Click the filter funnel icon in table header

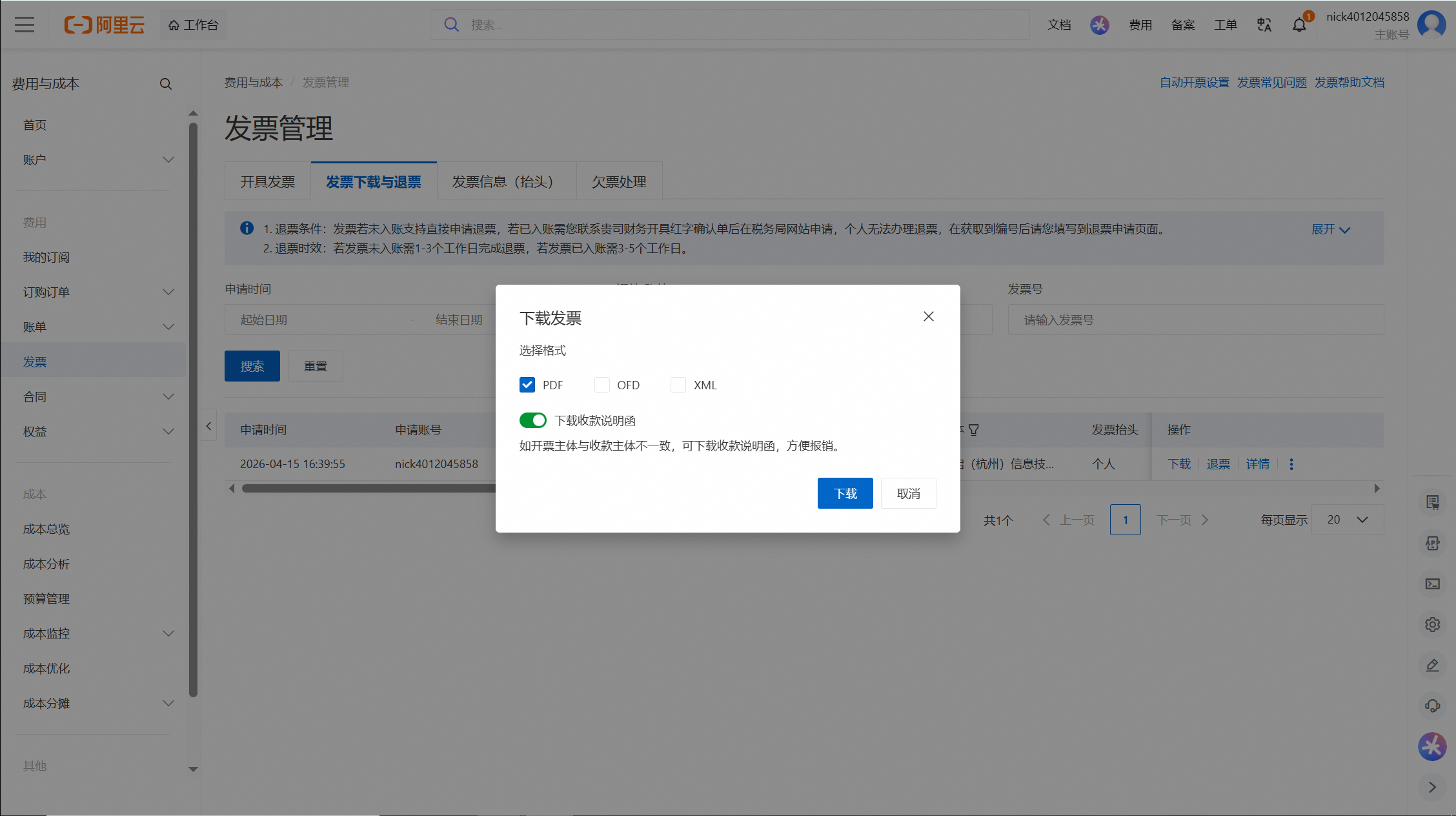[x=974, y=429]
